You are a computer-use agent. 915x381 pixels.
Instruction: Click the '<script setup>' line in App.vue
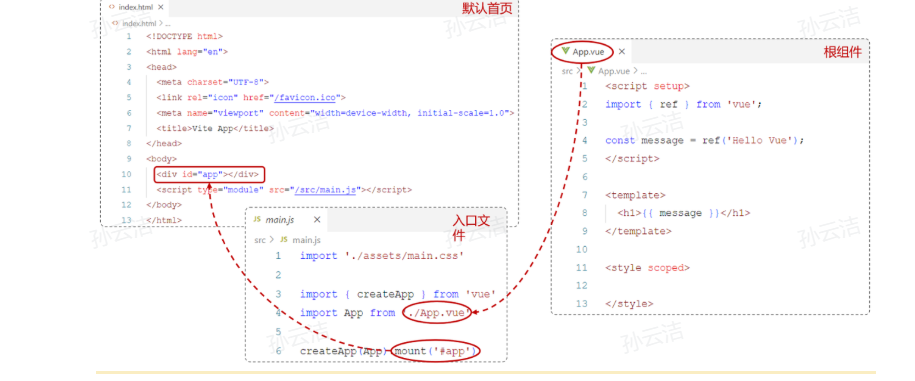click(648, 86)
